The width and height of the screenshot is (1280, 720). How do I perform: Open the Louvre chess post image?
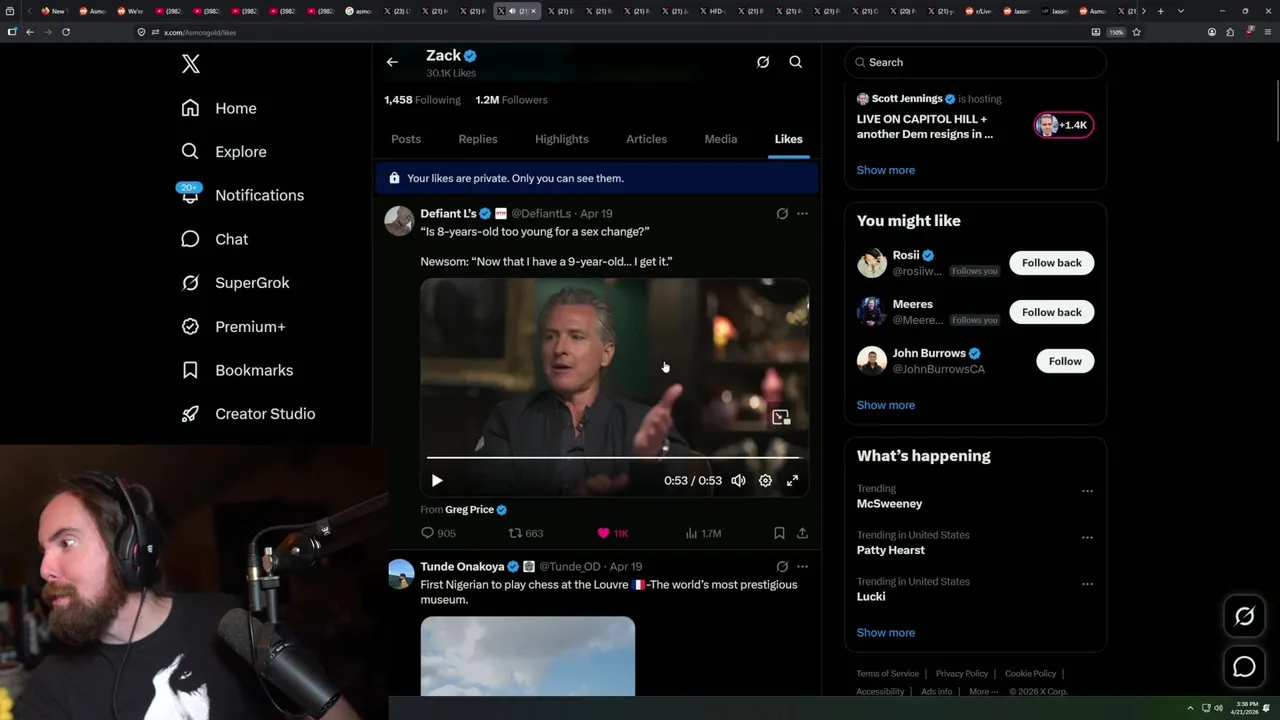pos(528,656)
